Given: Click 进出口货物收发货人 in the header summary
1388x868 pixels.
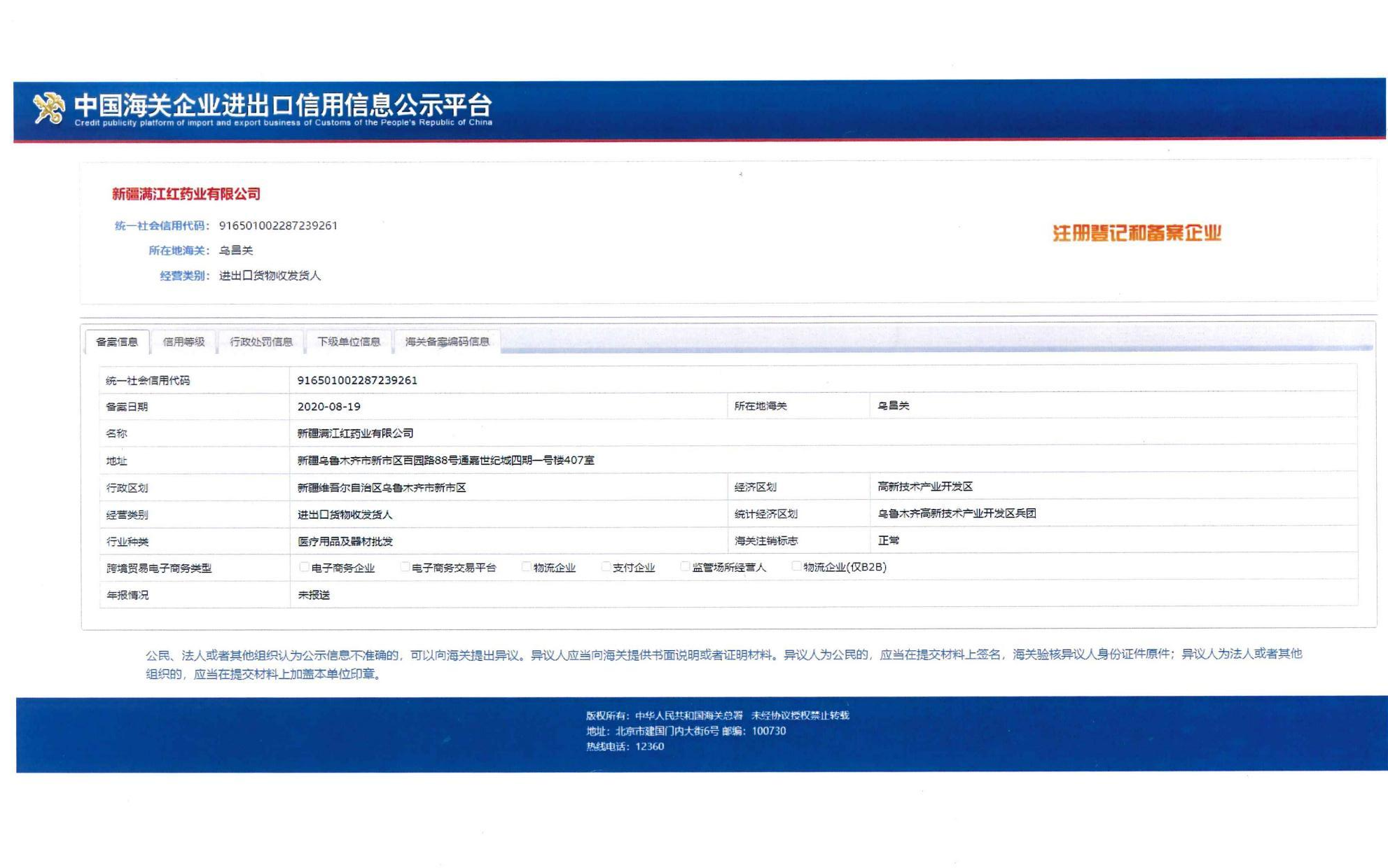Looking at the screenshot, I should click(x=270, y=275).
